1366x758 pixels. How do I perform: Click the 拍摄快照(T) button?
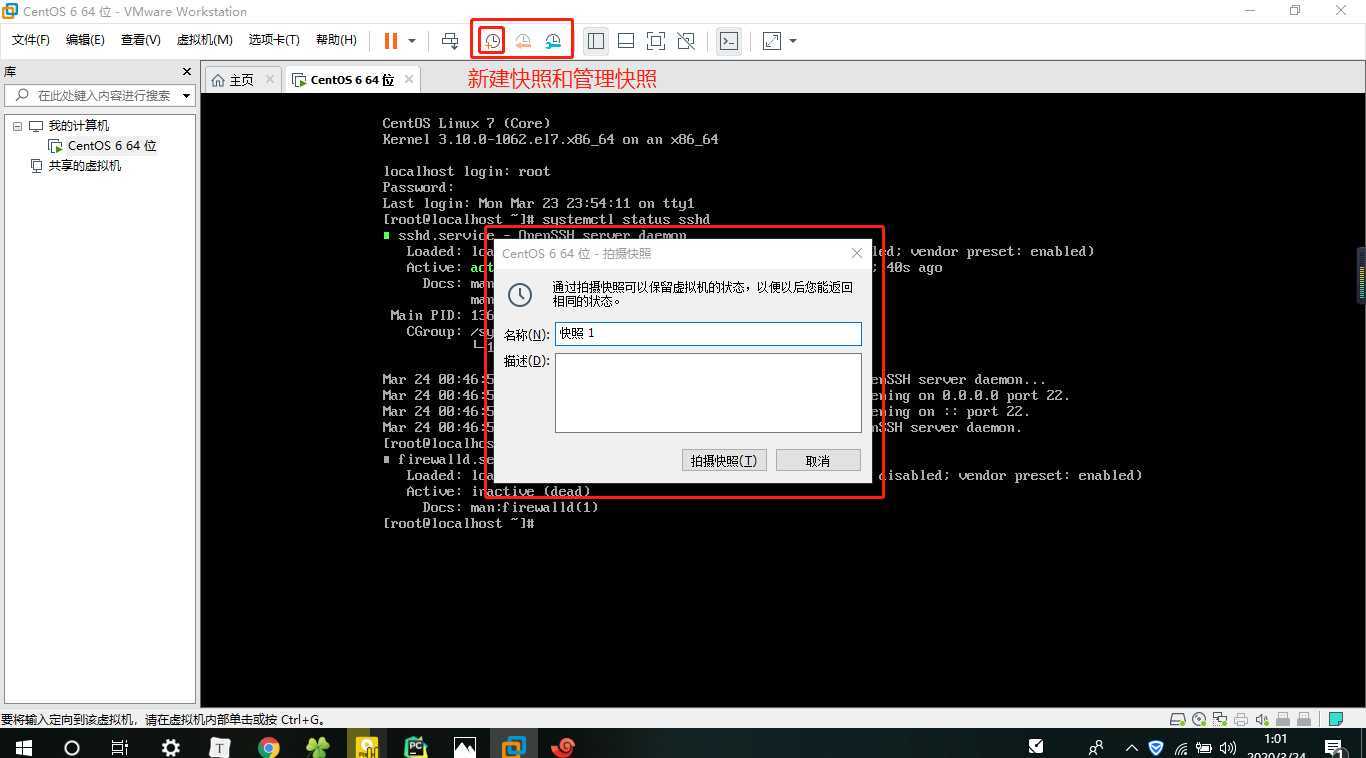click(x=724, y=460)
